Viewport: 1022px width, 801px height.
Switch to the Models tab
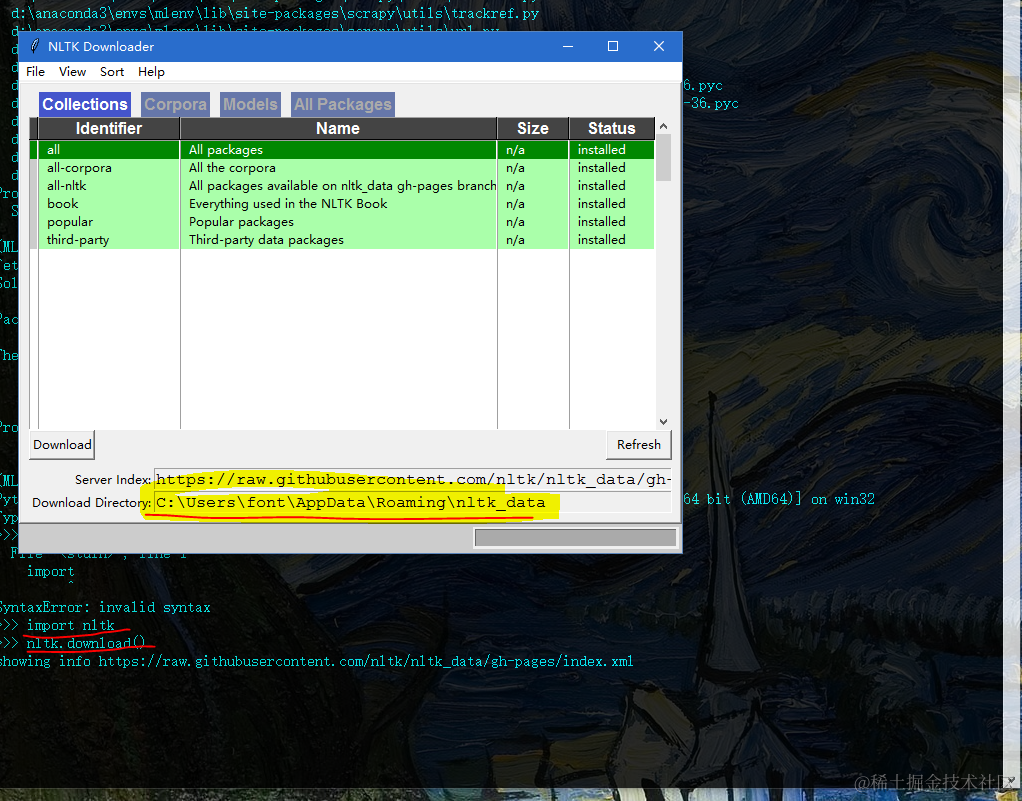click(x=250, y=104)
